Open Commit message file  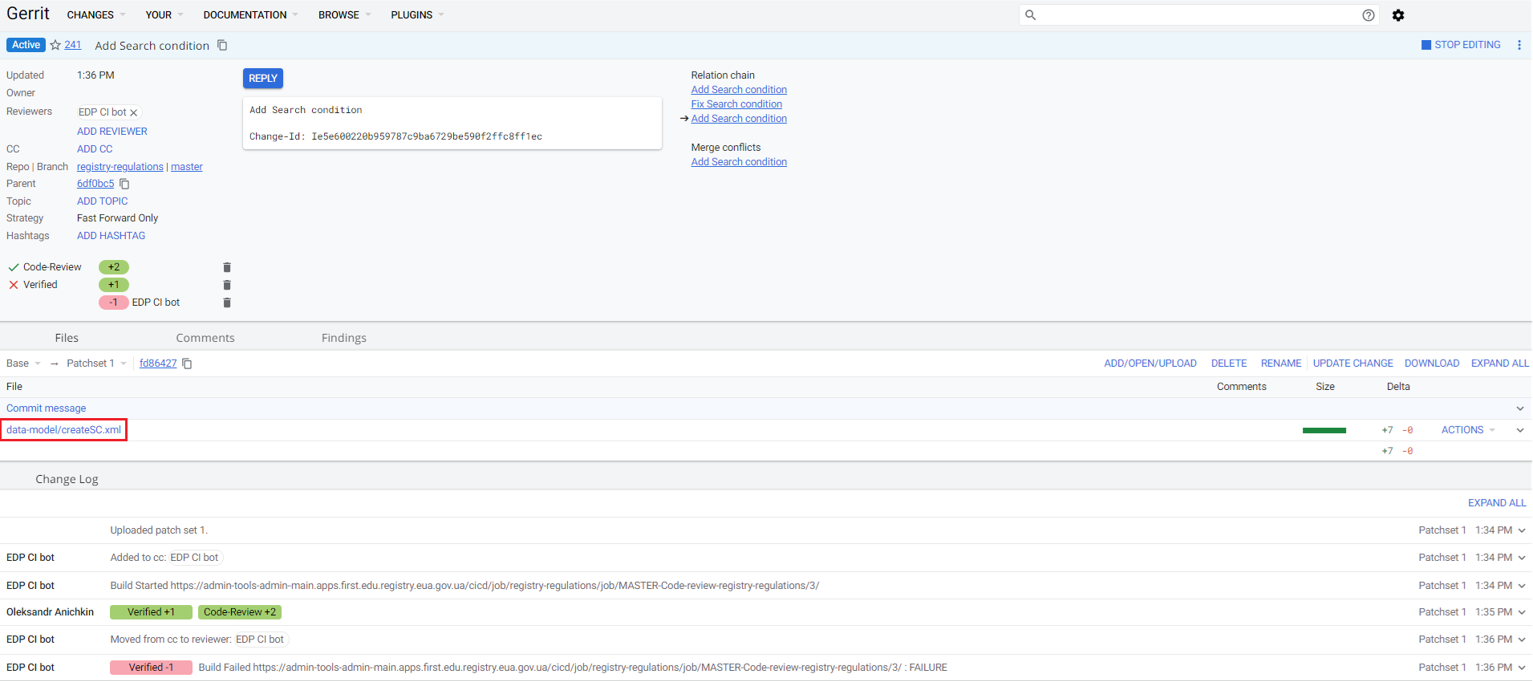[46, 408]
